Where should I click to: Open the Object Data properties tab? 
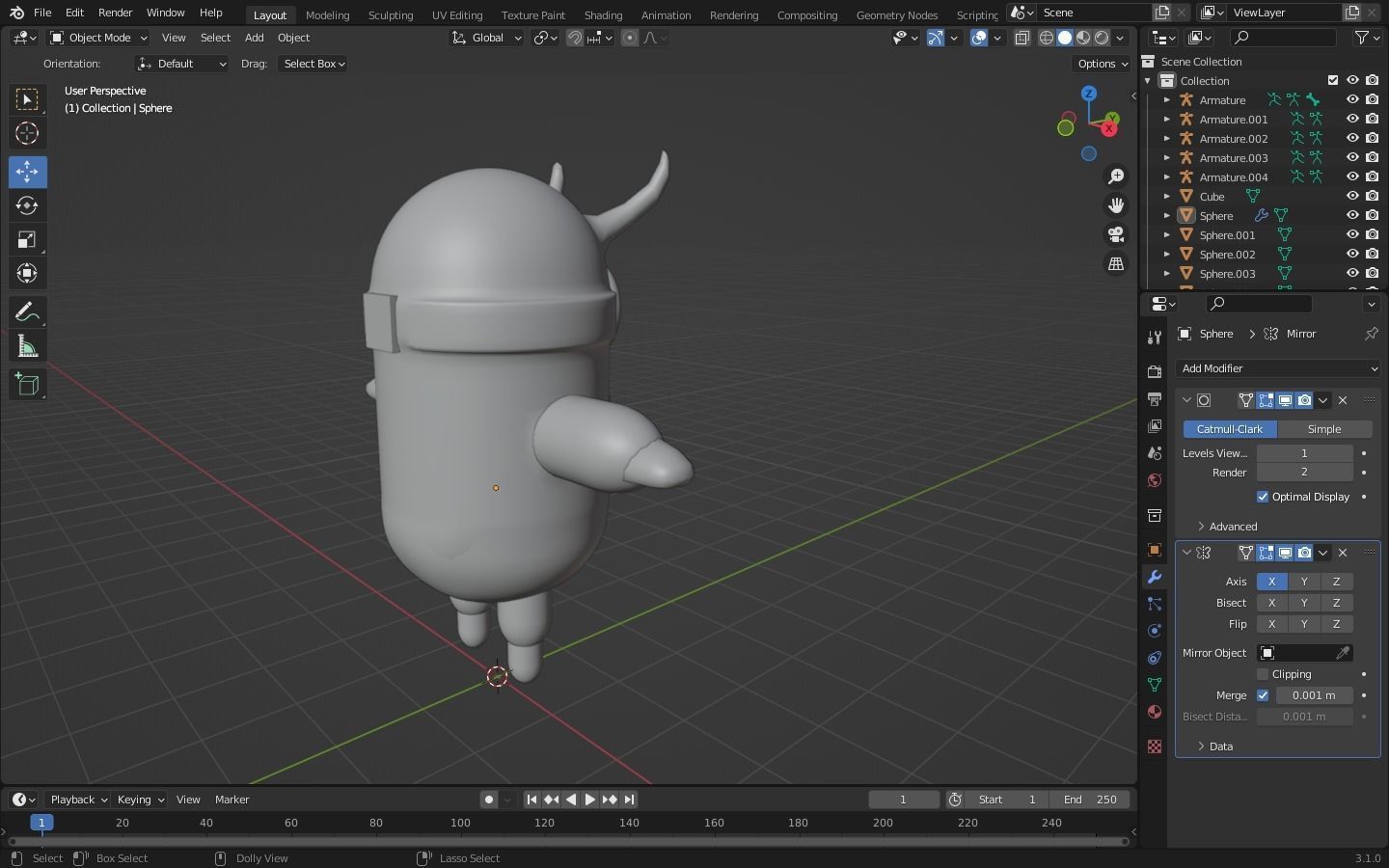tap(1154, 685)
